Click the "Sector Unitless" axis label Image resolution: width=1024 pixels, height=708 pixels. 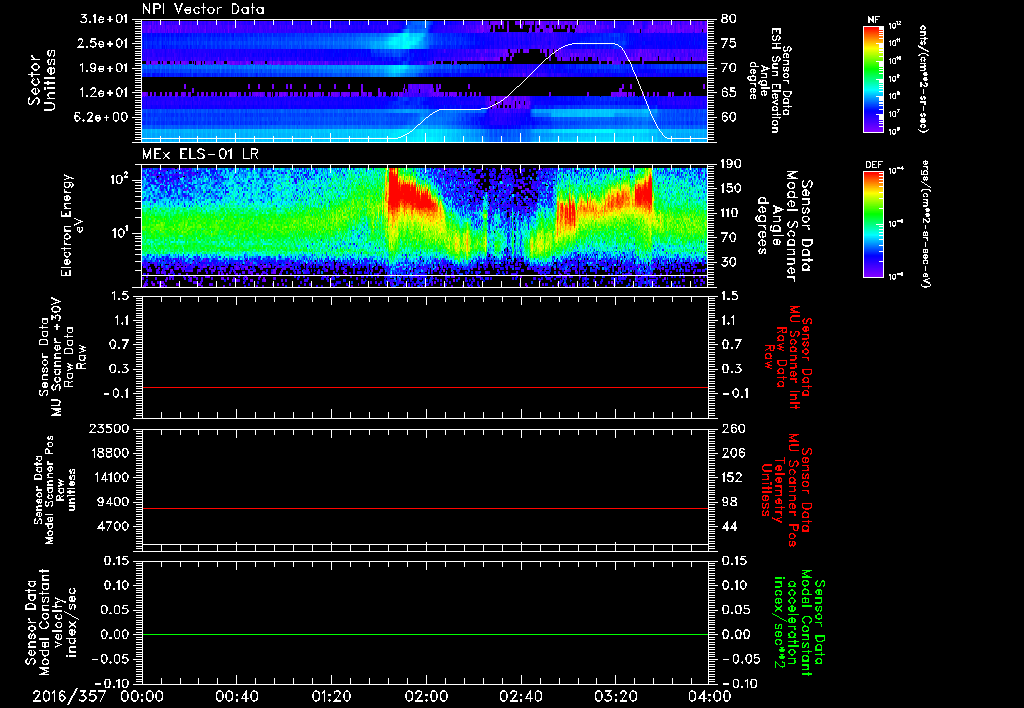[x=42, y=80]
